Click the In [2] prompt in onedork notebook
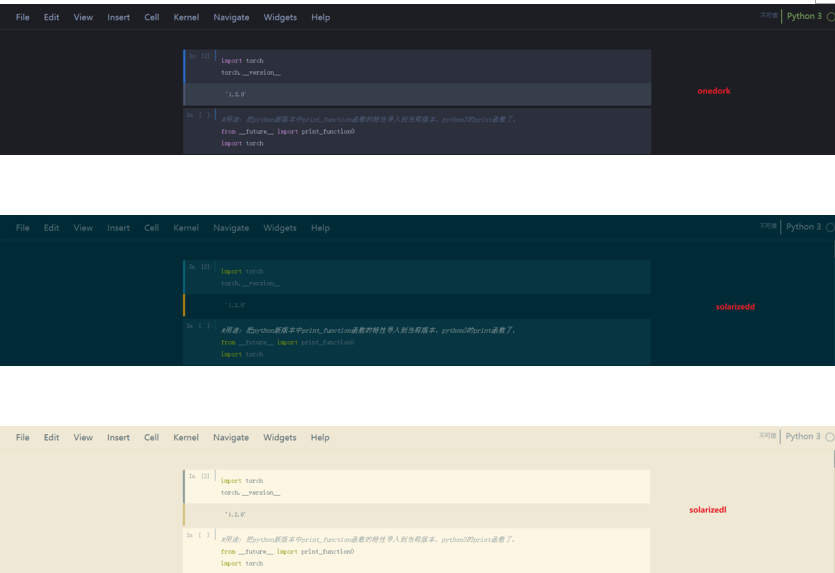This screenshot has width=835, height=573. tap(200, 55)
